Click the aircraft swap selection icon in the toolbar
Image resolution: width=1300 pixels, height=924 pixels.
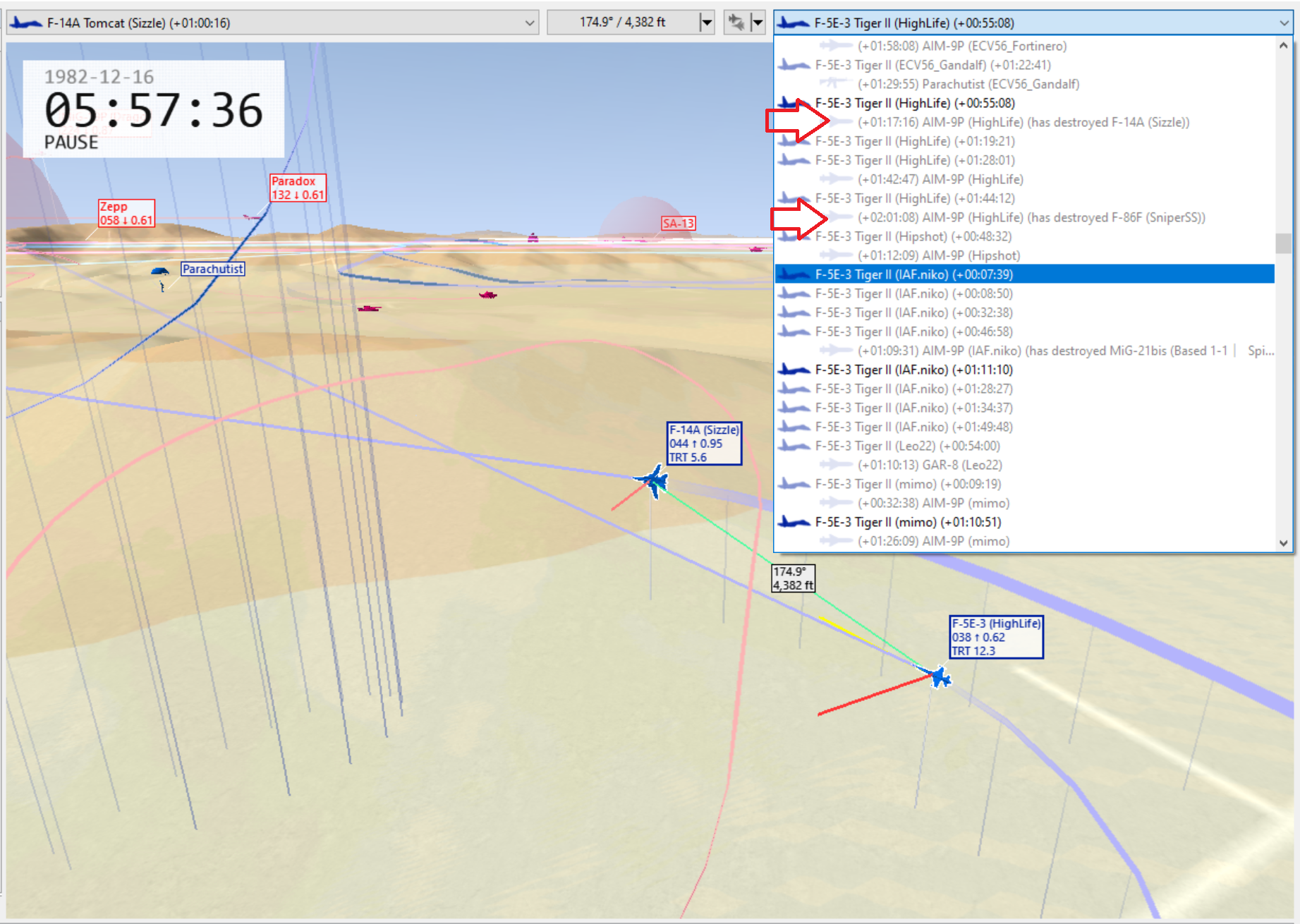[x=736, y=23]
